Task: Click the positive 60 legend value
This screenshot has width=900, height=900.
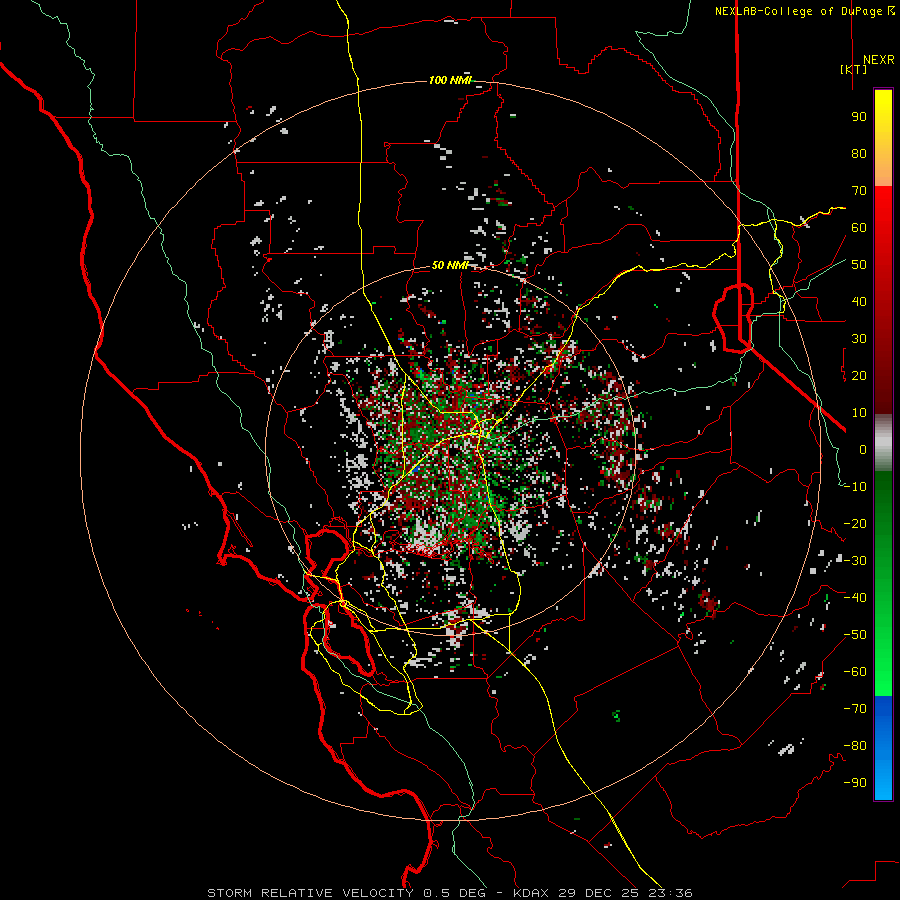Action: pos(859,227)
